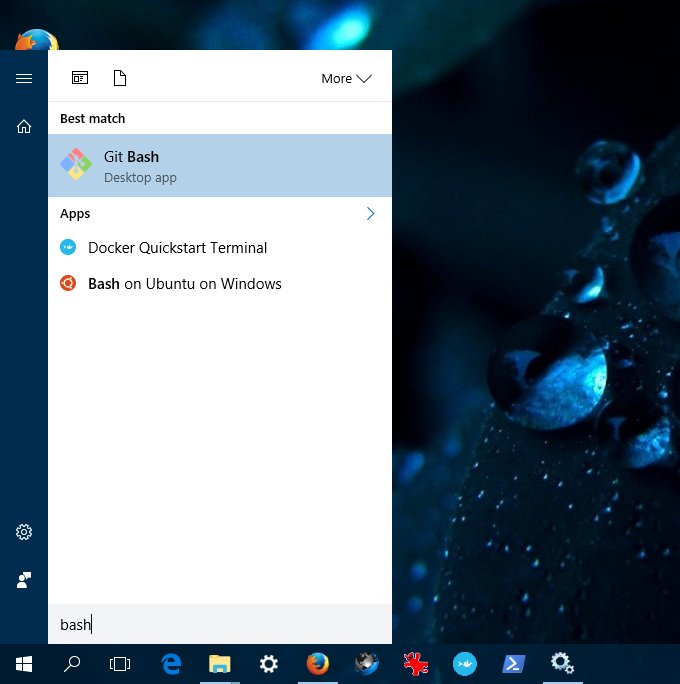Click the Windows Start button
Screen dimensions: 680x684
click(x=24, y=664)
